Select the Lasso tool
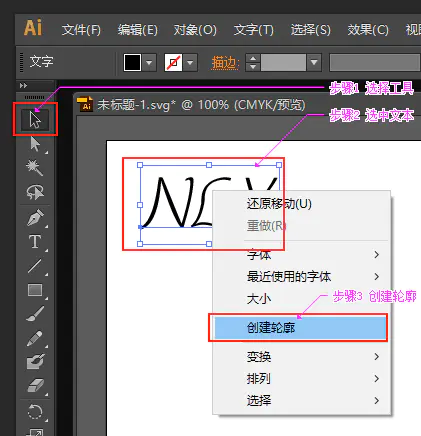Screen dimensions: 421x436 point(35,192)
